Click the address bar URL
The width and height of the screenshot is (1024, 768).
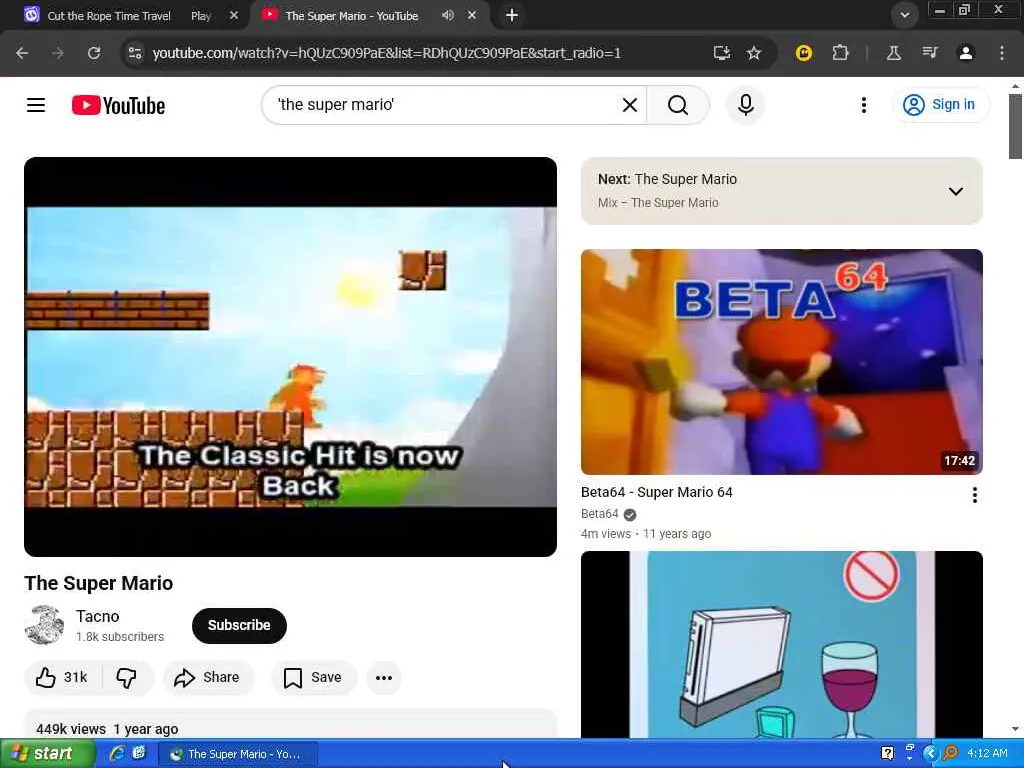point(387,53)
